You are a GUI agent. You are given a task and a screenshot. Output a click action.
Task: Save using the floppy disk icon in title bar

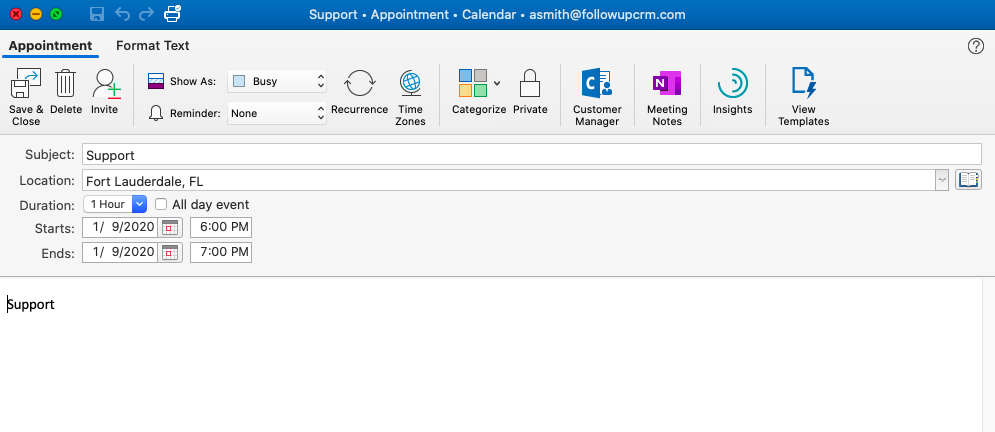coord(97,14)
